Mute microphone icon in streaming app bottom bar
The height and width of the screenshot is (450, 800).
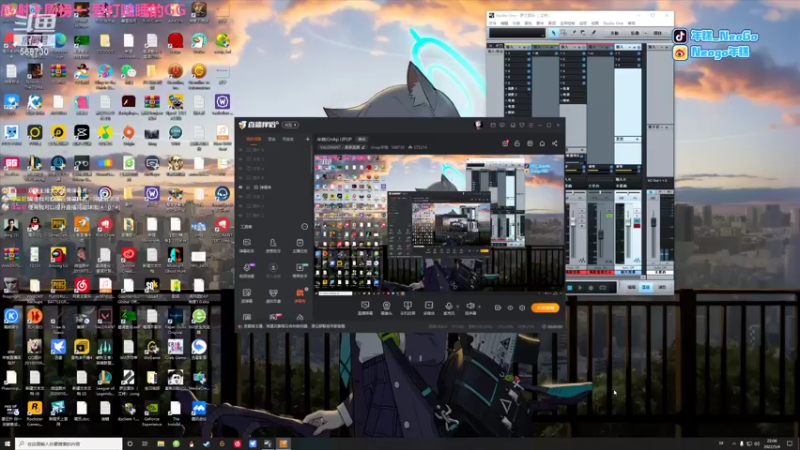point(449,306)
